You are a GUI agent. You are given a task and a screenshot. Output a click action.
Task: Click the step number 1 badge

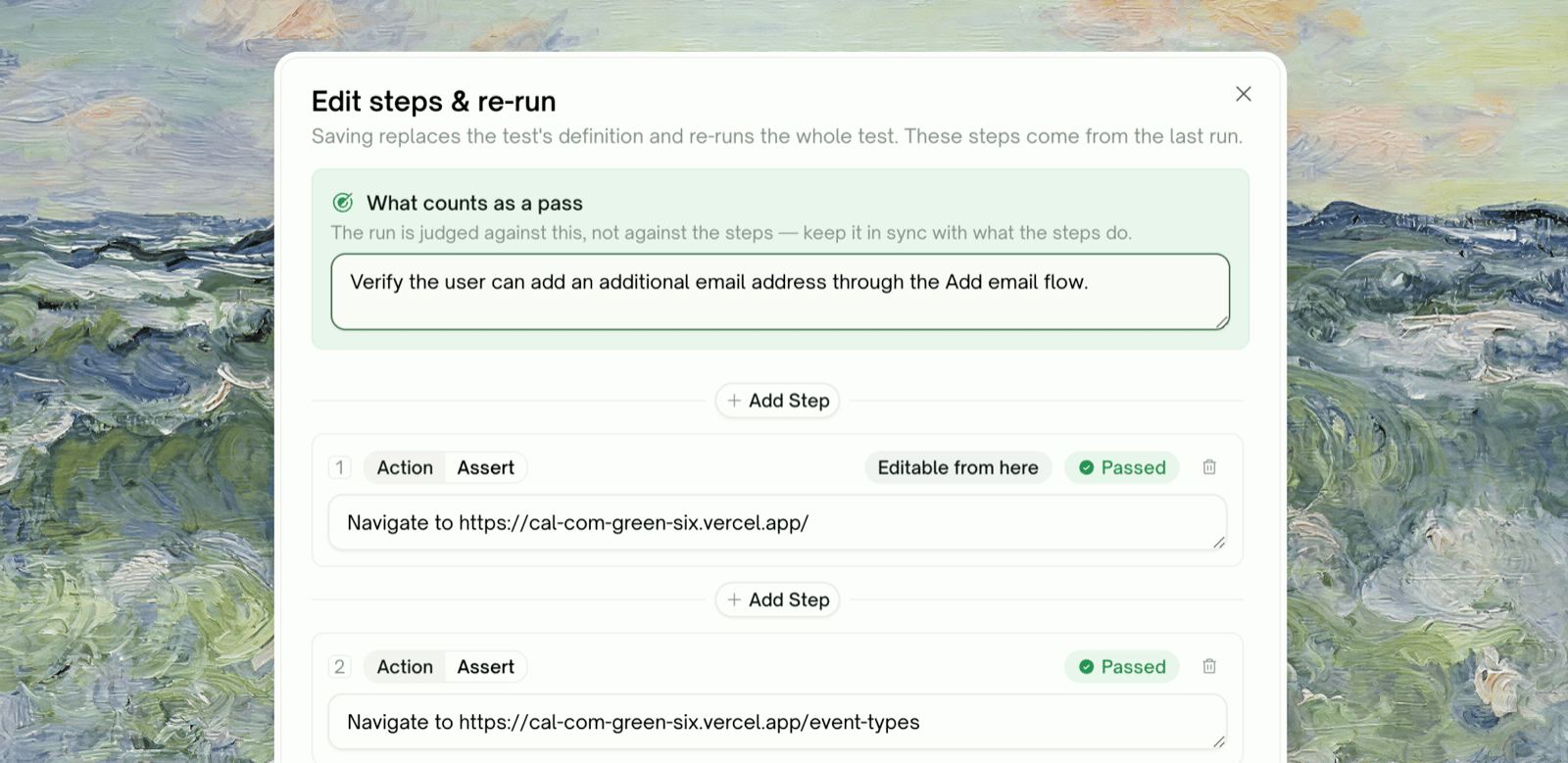340,467
